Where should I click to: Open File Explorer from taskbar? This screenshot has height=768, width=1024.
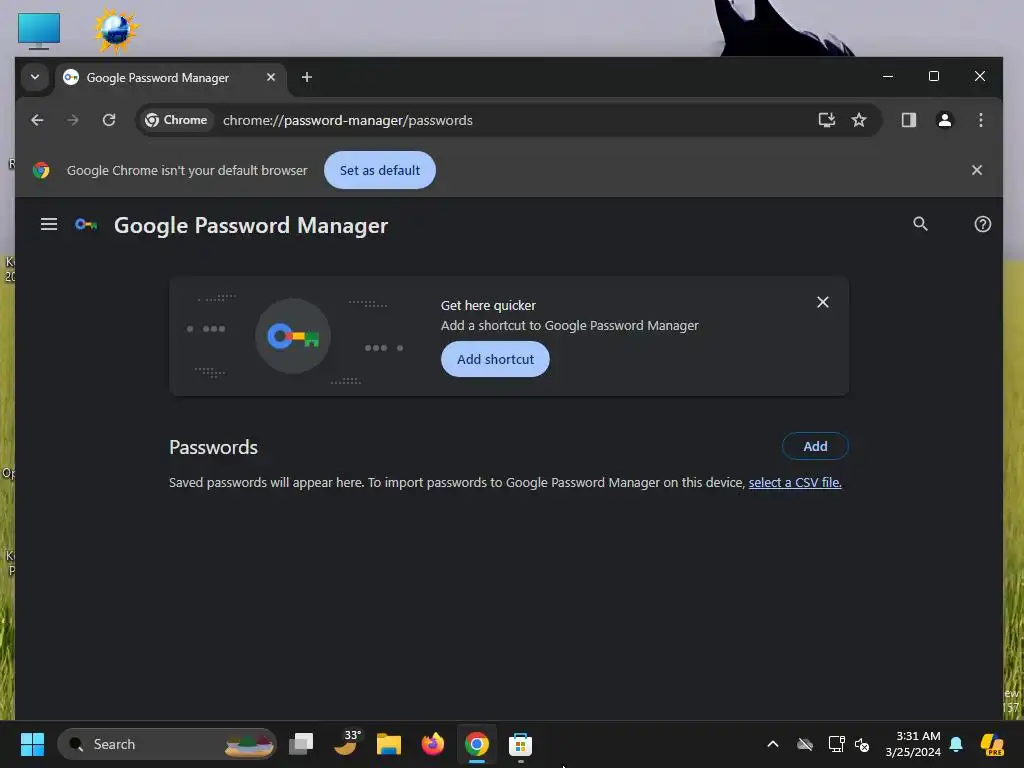(x=389, y=744)
